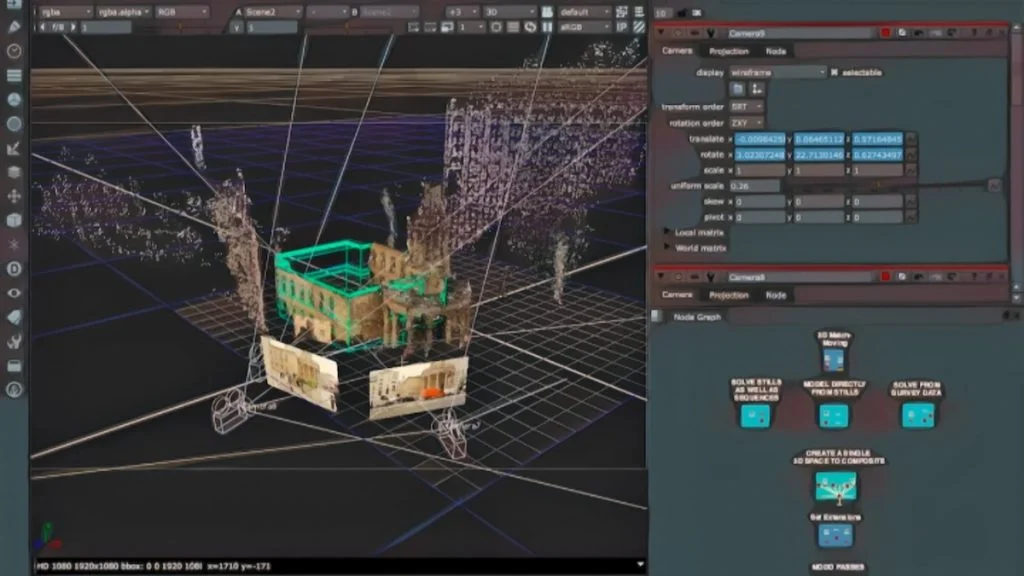The width and height of the screenshot is (1024, 576).
Task: Open the Deep (D) nodes menu
Action: click(15, 269)
